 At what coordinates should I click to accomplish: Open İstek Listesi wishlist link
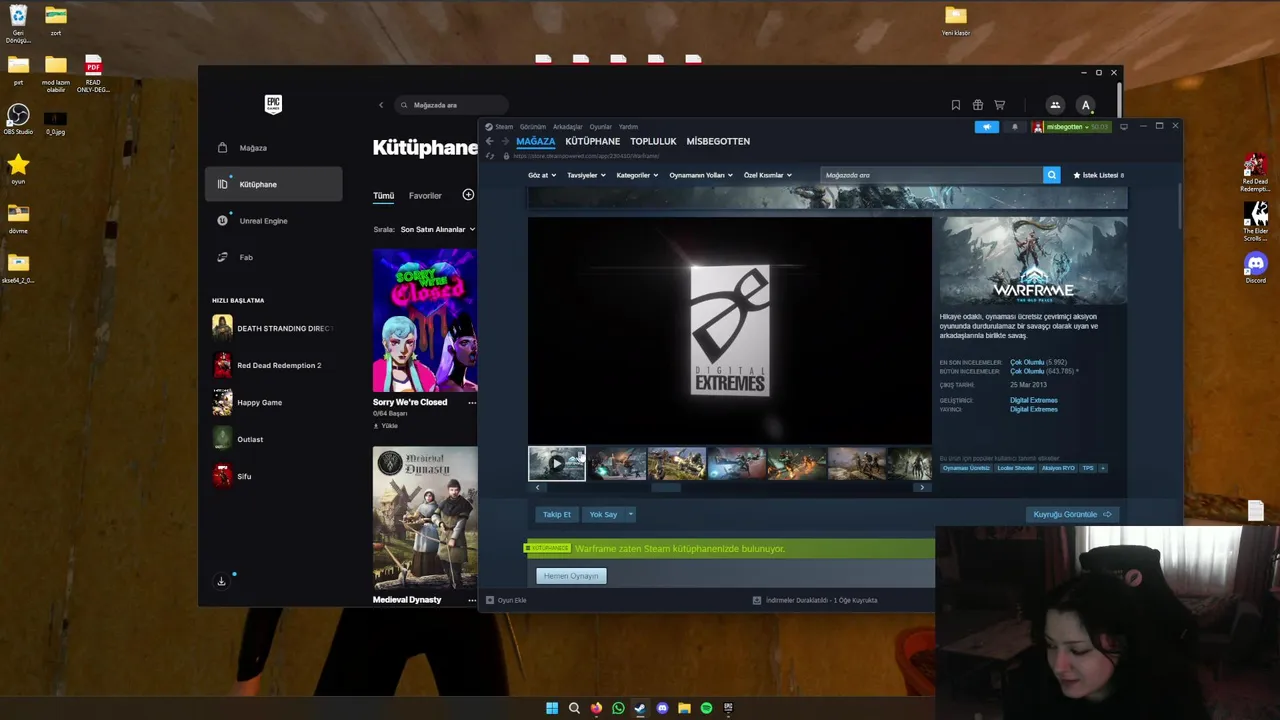(1099, 175)
